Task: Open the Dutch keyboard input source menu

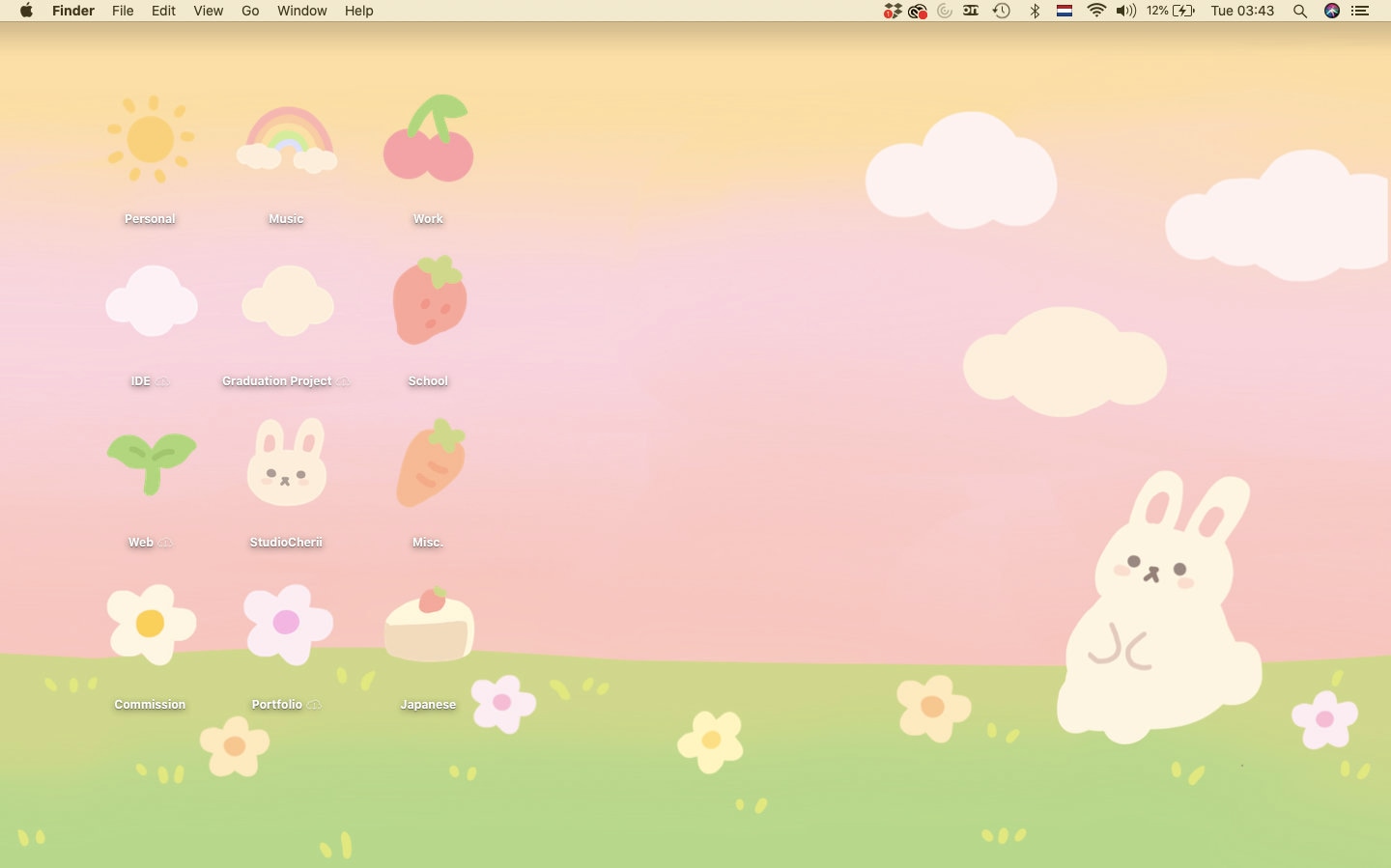Action: tap(1065, 11)
